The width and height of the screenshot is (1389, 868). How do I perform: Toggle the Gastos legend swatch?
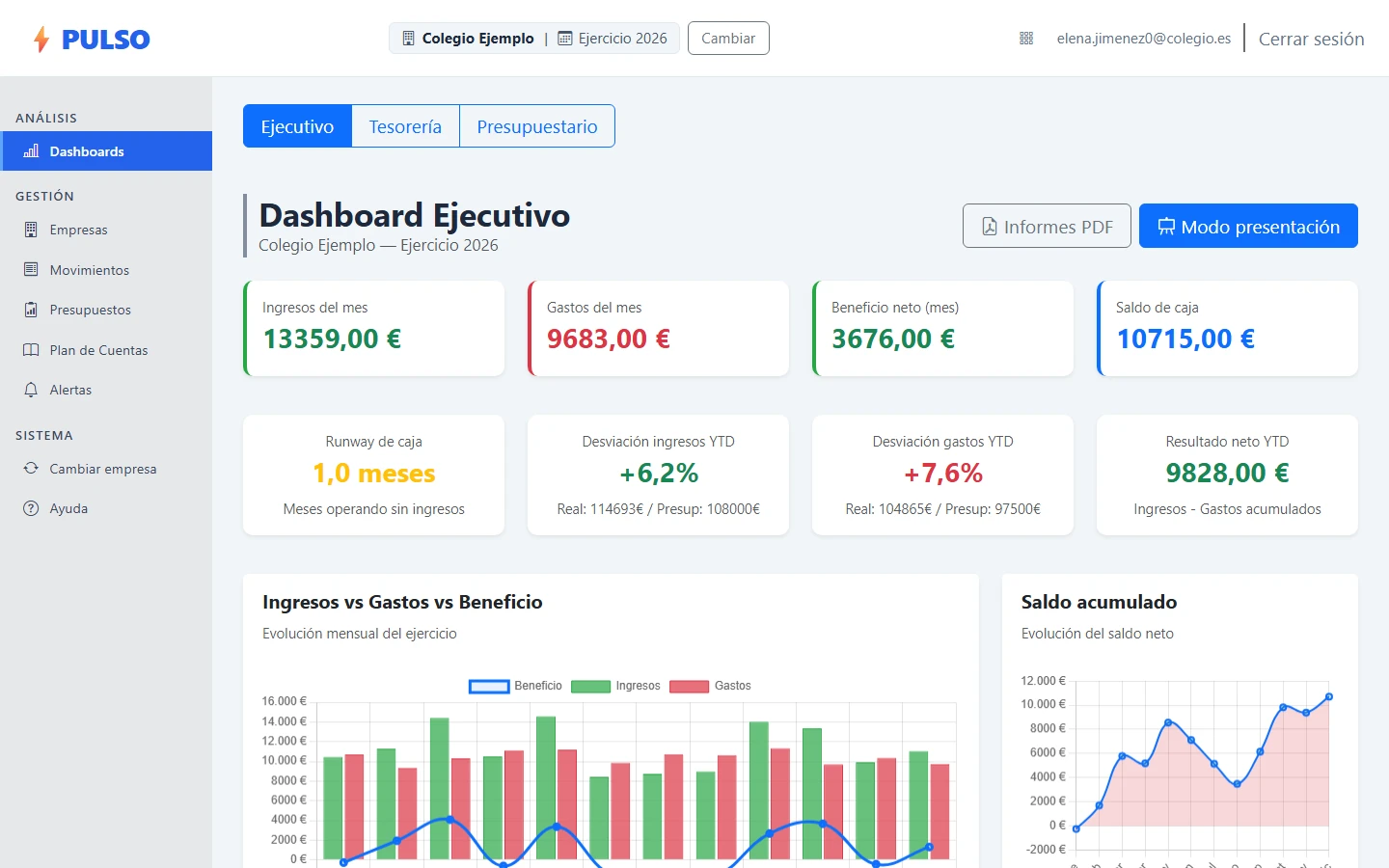tap(689, 687)
